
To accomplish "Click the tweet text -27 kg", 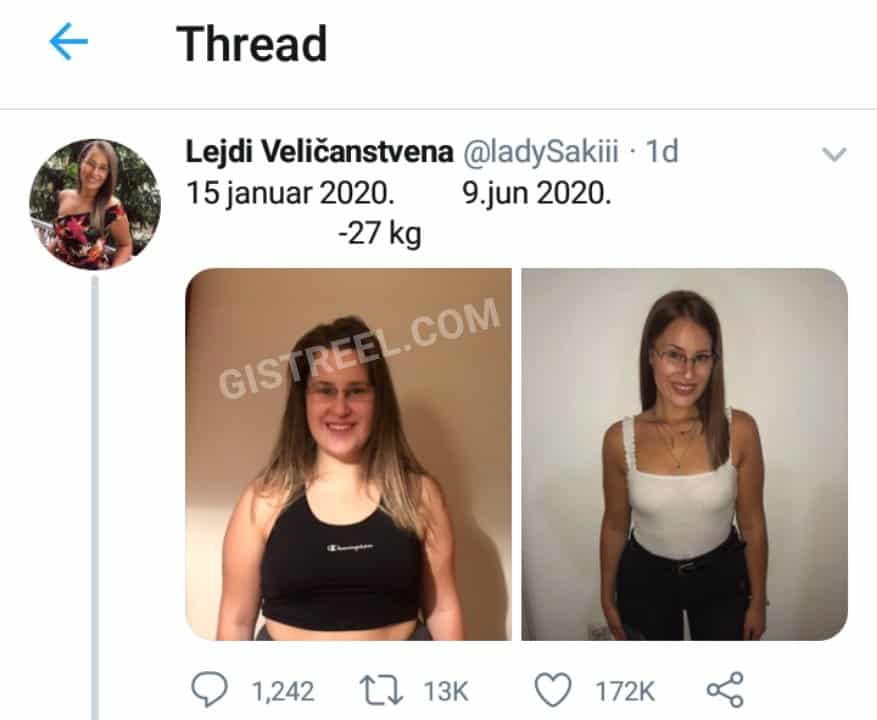I will [x=380, y=233].
